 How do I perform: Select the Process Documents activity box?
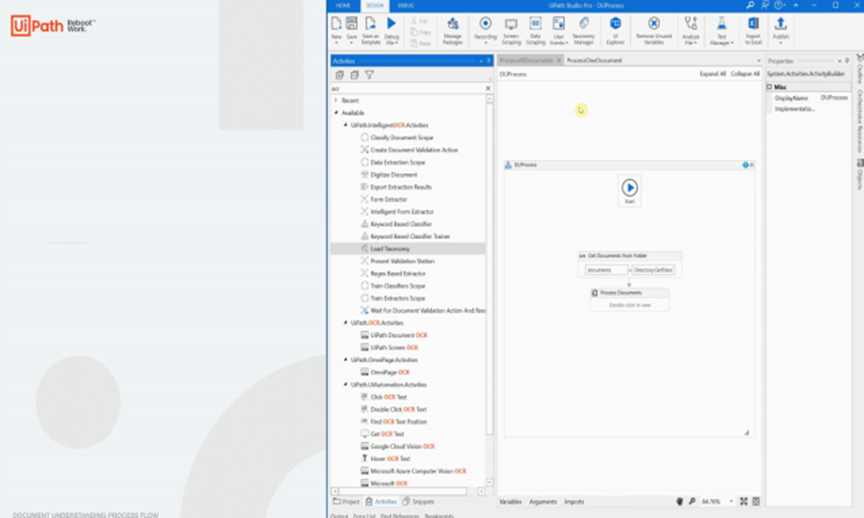tap(629, 299)
